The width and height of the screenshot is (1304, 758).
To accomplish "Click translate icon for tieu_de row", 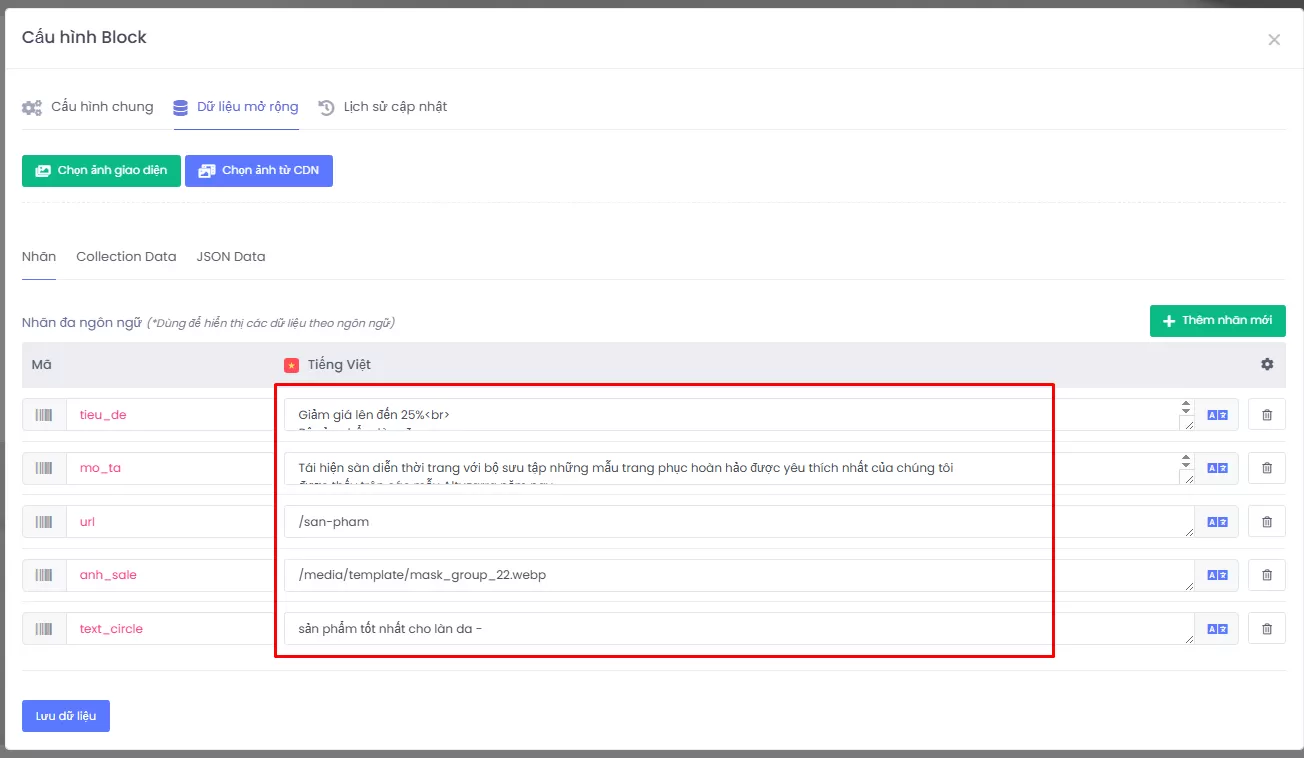I will coord(1217,415).
